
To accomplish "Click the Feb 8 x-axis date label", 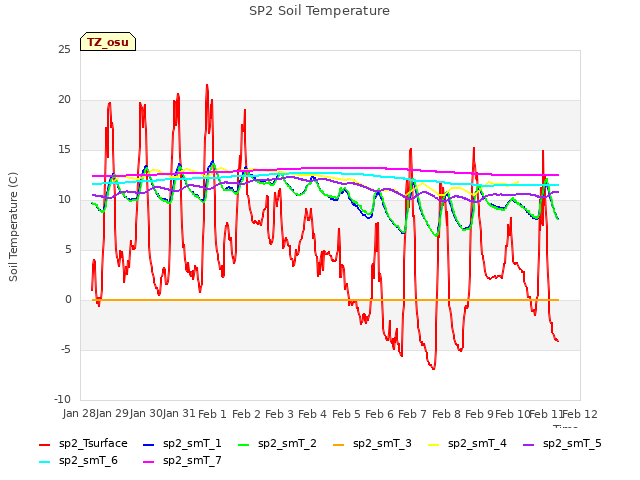I will 446,414.
